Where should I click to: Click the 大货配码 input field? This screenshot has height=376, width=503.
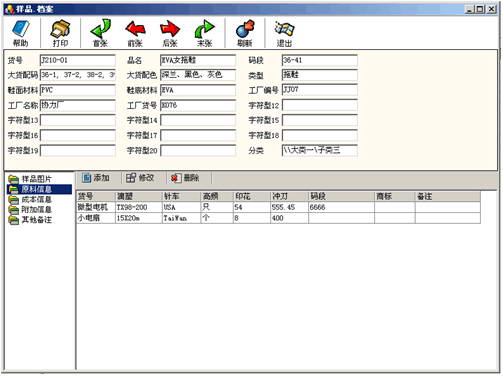click(x=78, y=75)
